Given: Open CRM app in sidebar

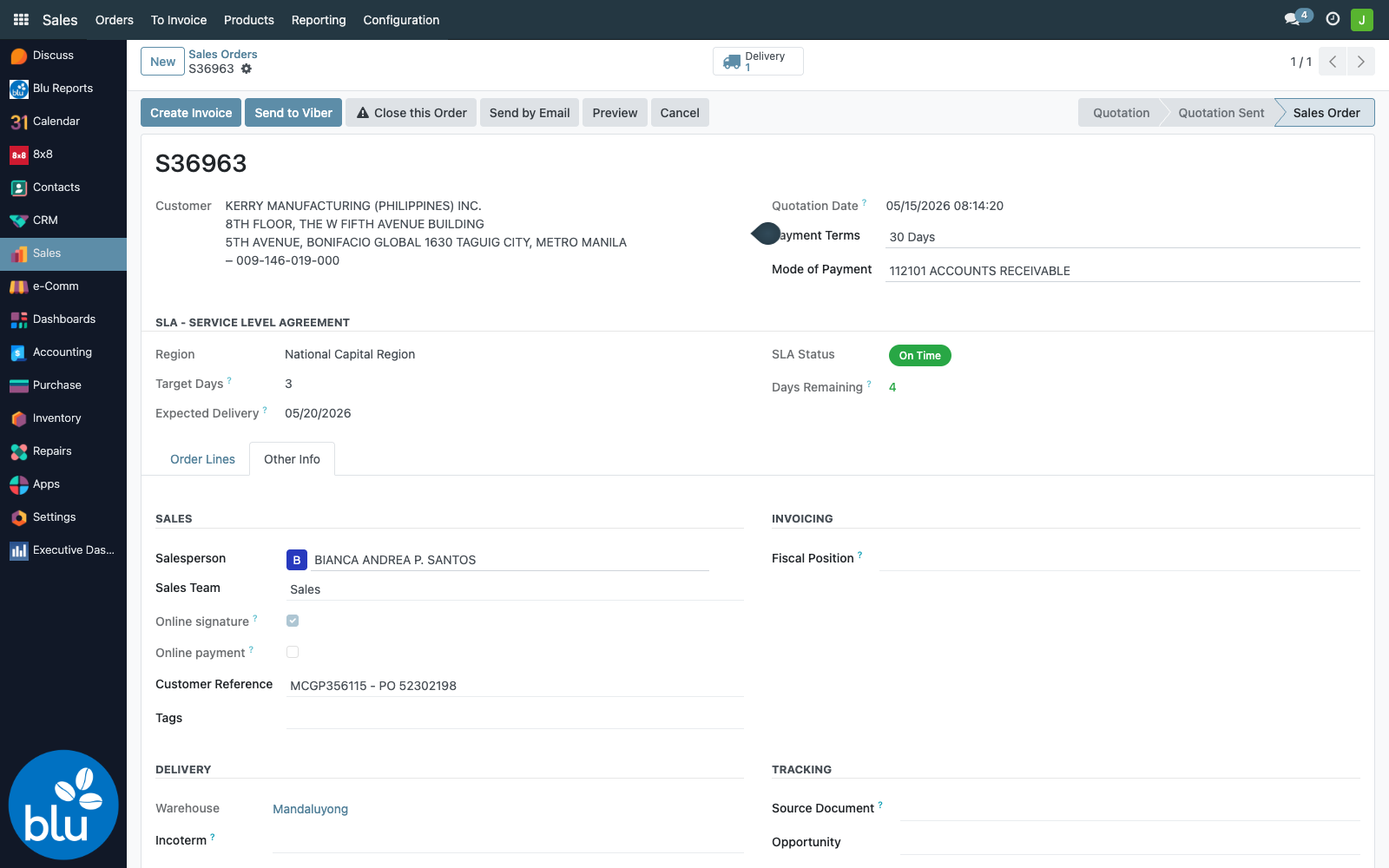Looking at the screenshot, I should [63, 220].
